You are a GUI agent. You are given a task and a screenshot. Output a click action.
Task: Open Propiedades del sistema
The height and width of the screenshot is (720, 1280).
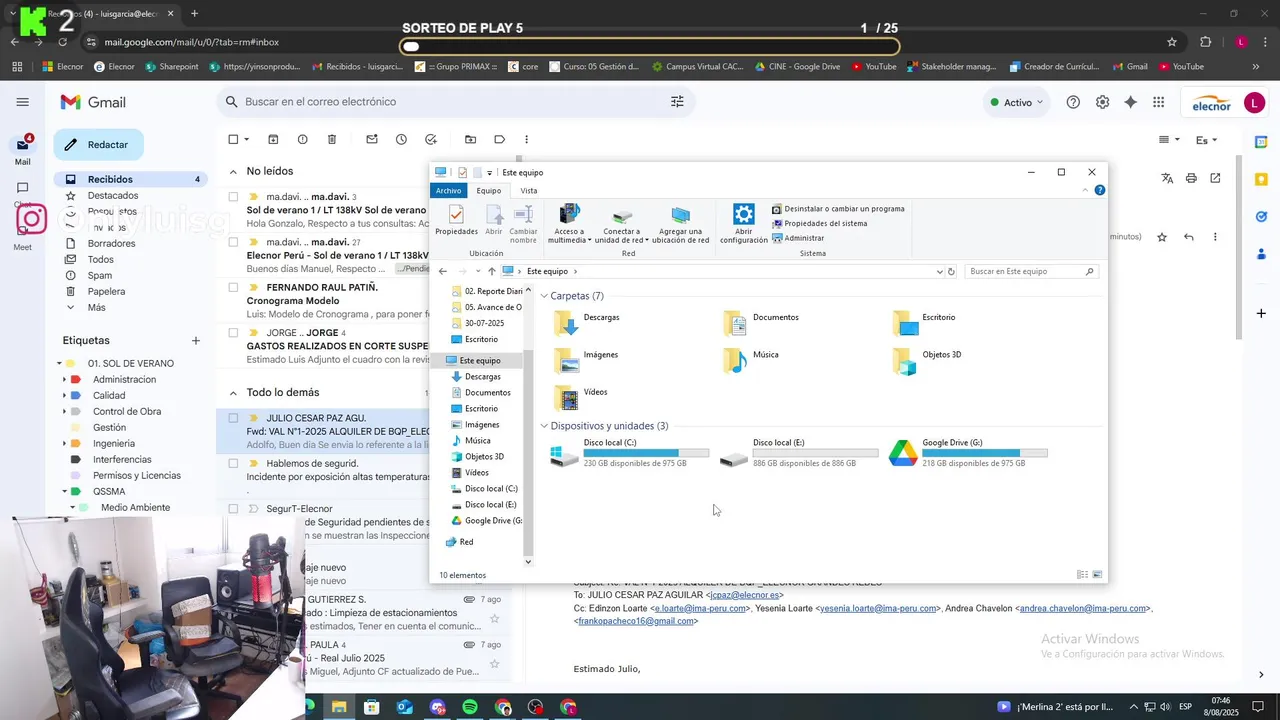[x=819, y=223]
